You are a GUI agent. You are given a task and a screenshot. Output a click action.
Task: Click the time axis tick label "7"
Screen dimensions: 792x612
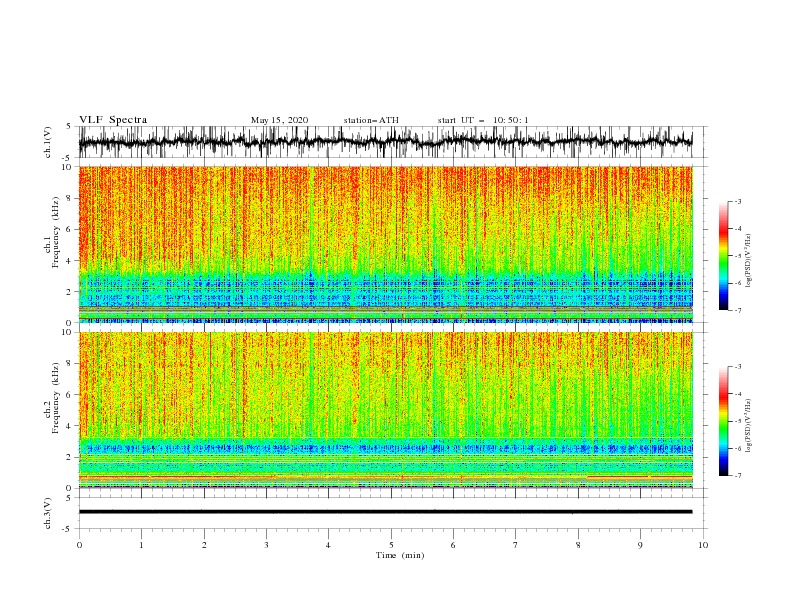(x=516, y=545)
